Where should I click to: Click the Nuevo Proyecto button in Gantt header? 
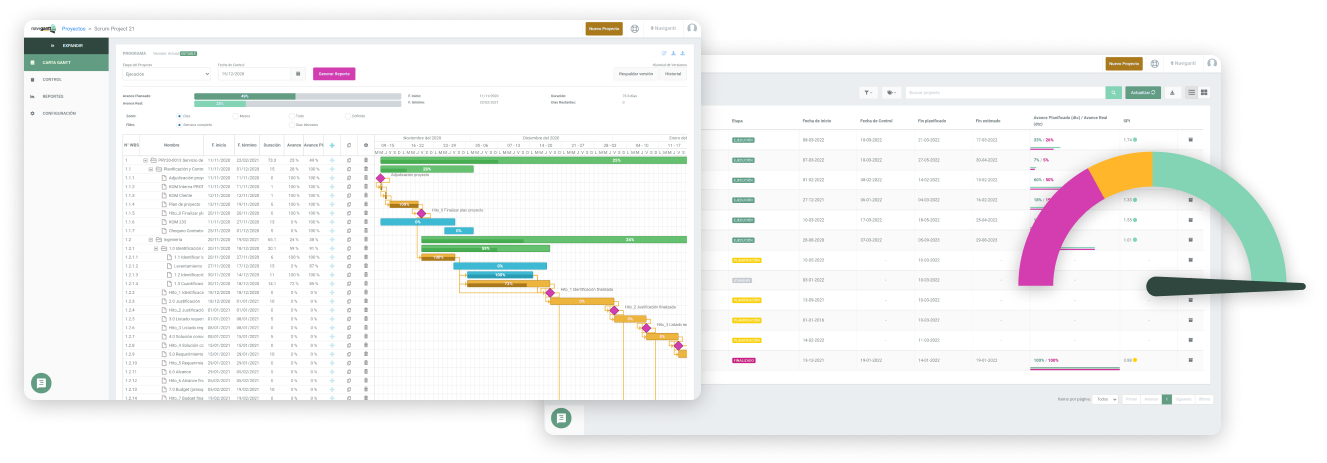tap(604, 29)
